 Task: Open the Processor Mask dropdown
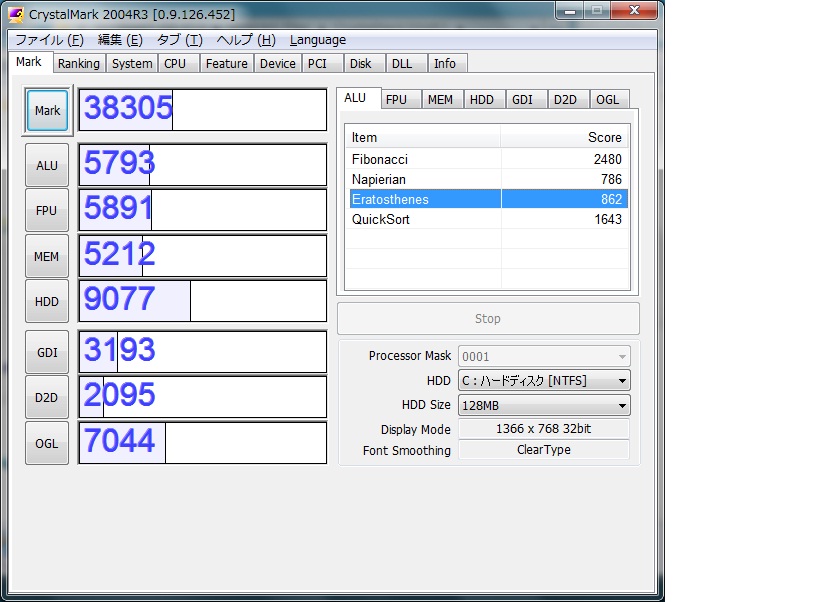[x=544, y=356]
